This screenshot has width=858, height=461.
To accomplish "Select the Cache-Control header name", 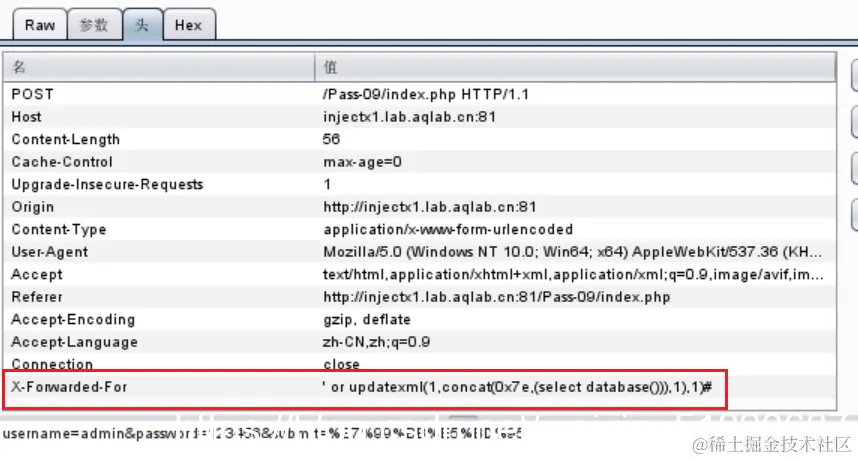I will point(62,162).
